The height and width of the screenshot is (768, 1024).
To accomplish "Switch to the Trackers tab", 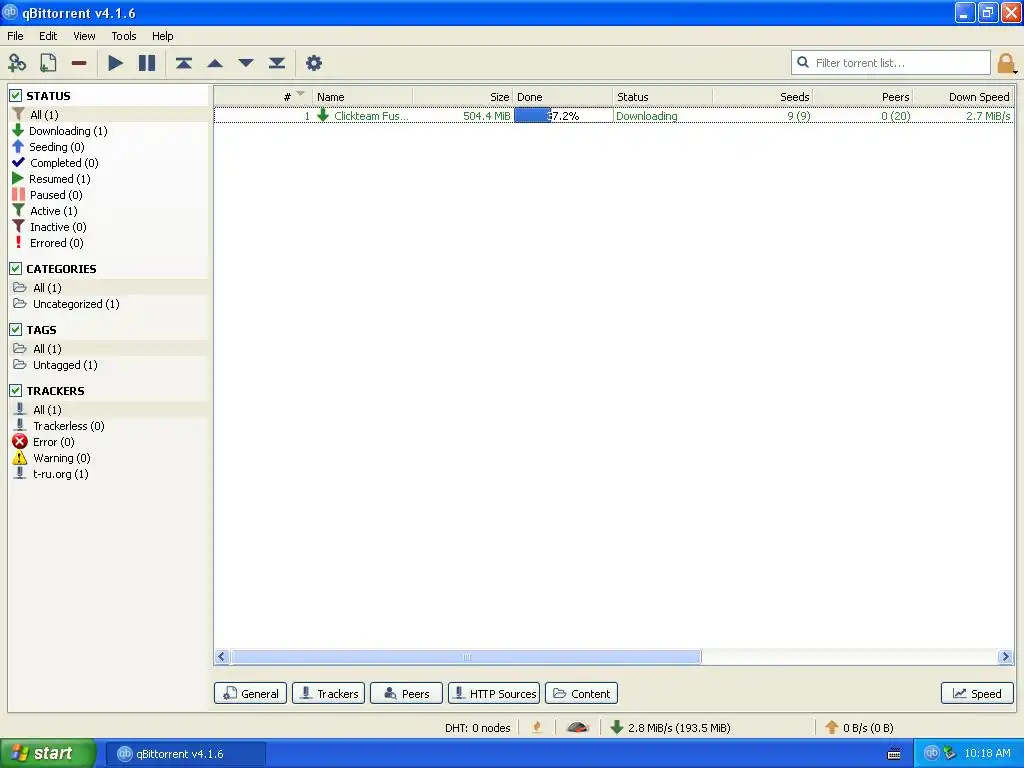I will point(328,694).
